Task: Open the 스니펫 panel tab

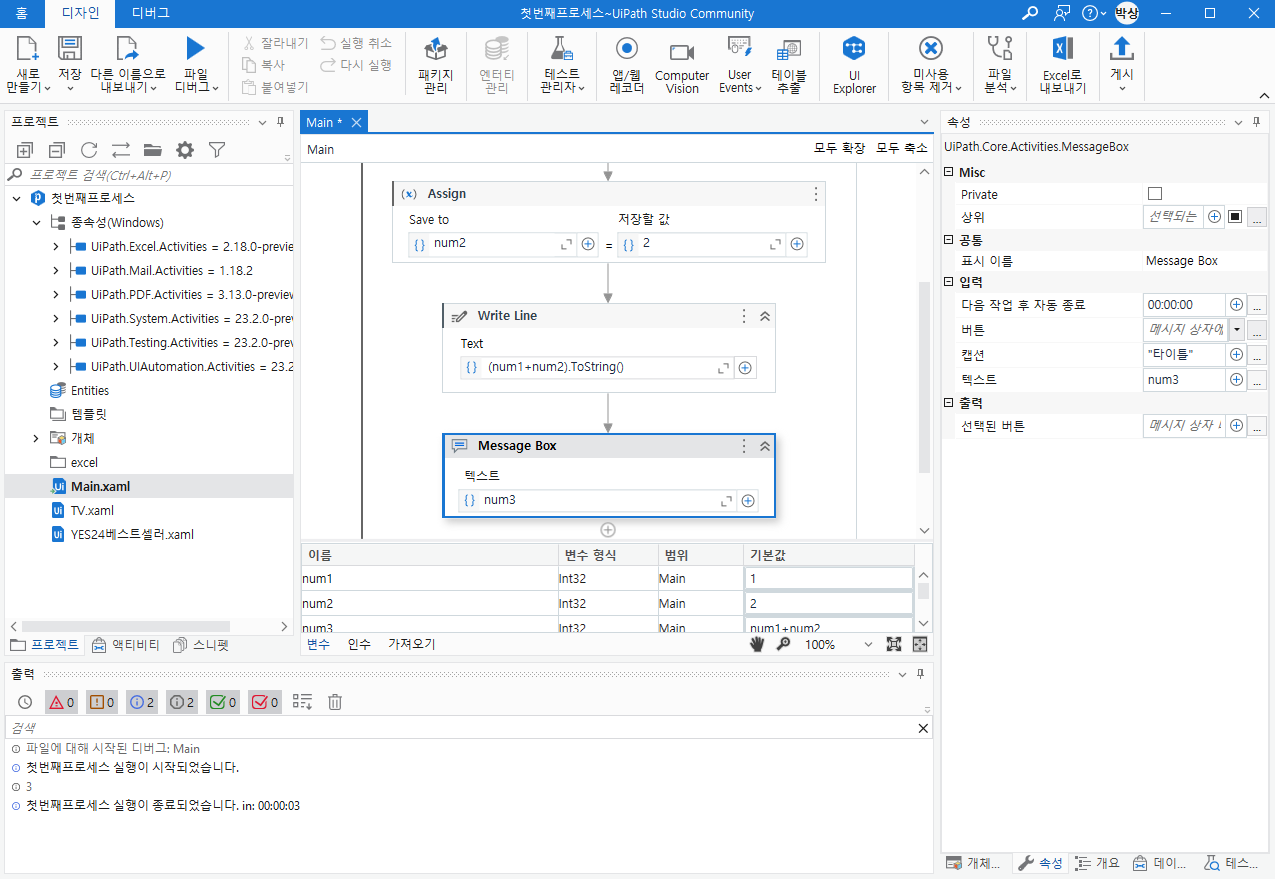Action: [x=201, y=645]
